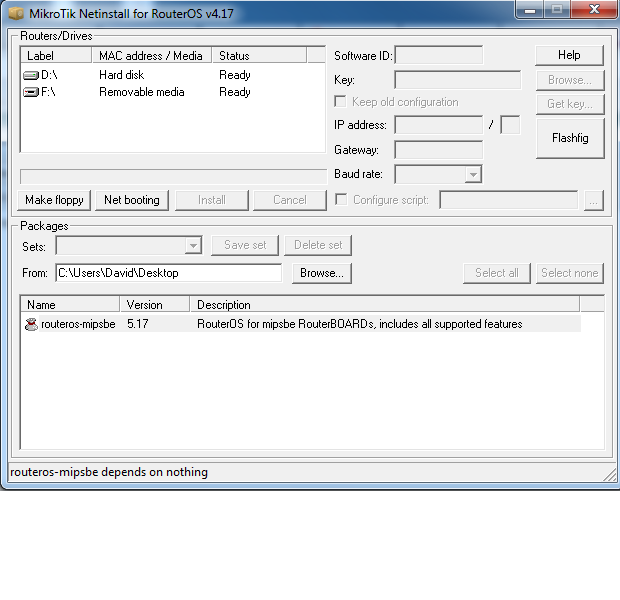Click the window resize grip corner
This screenshot has width=620, height=600.
[610, 474]
